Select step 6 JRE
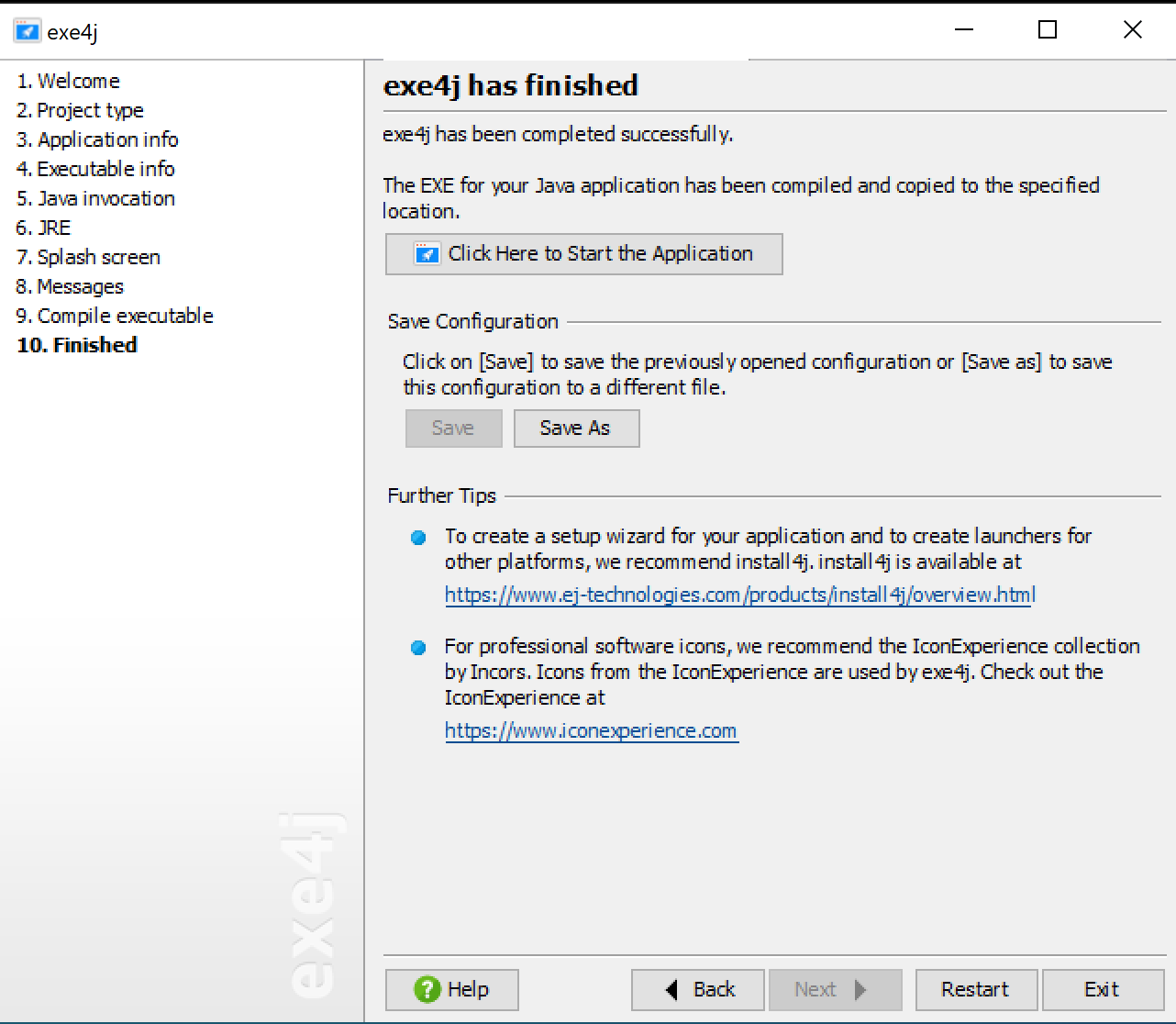This screenshot has width=1176, height=1024. pyautogui.click(x=44, y=228)
